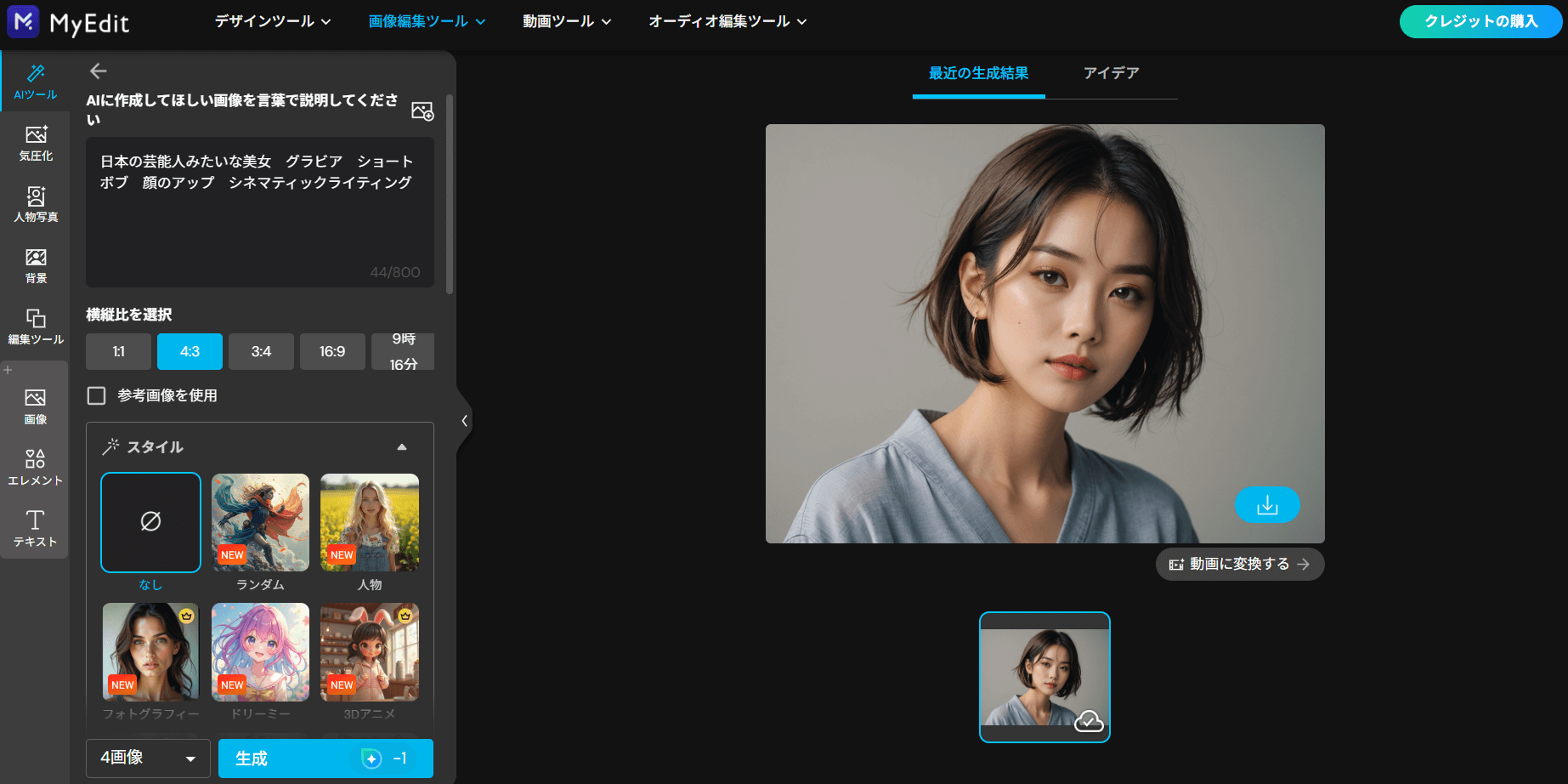Enable the 参考画像を使用 checkbox
Image resolution: width=1568 pixels, height=784 pixels.
coord(97,395)
